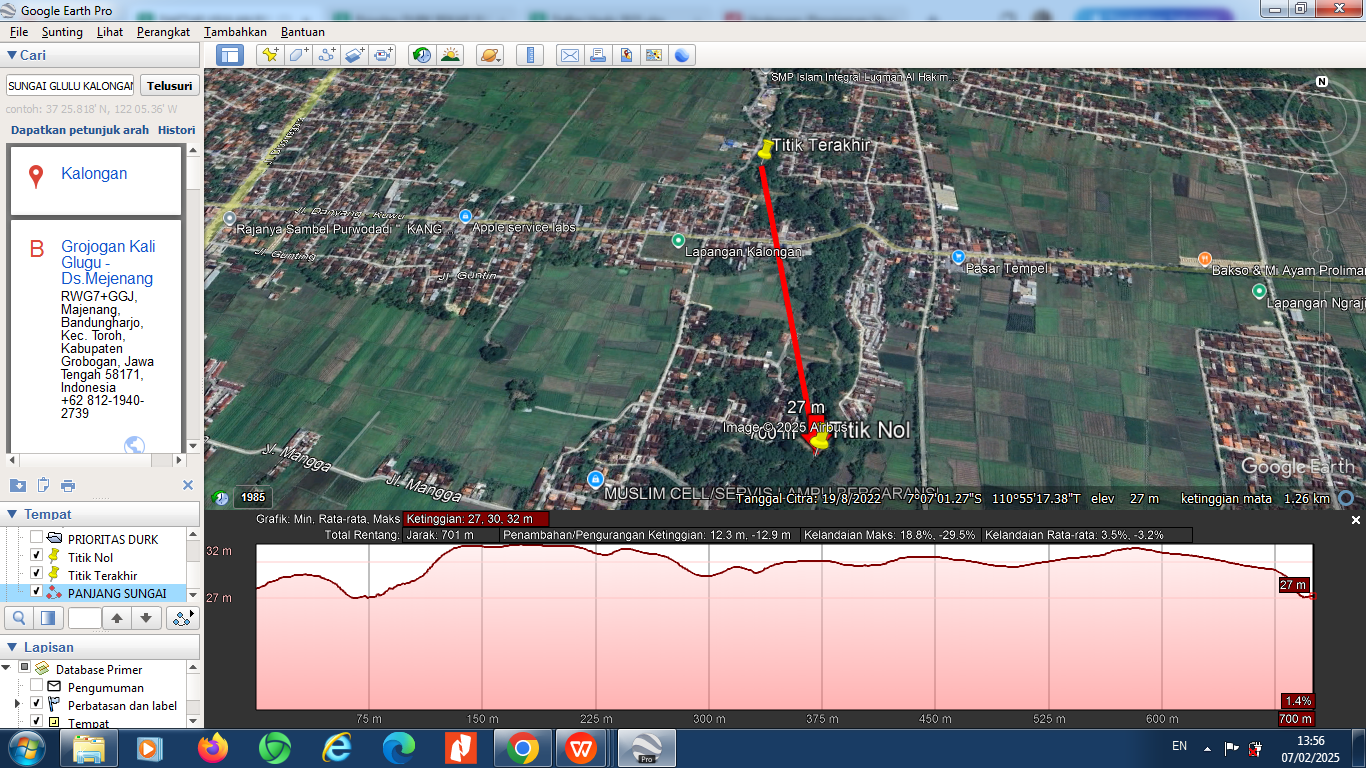
Task: Print search results icon
Action: tap(68, 485)
